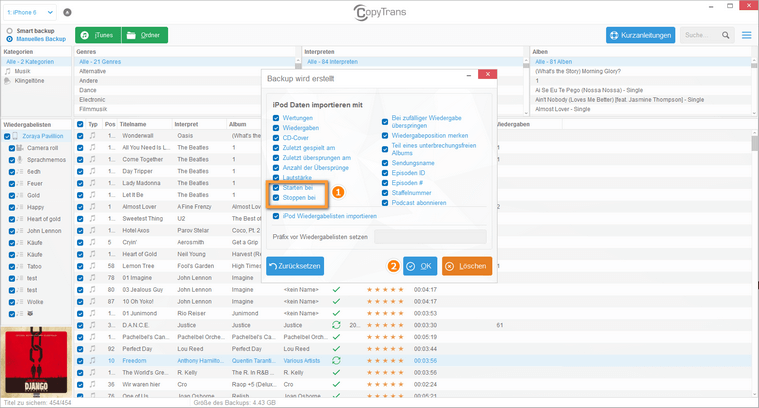Image resolution: width=759 pixels, height=408 pixels.
Task: Select Alle - 84 Interpreten row
Action: pos(413,62)
